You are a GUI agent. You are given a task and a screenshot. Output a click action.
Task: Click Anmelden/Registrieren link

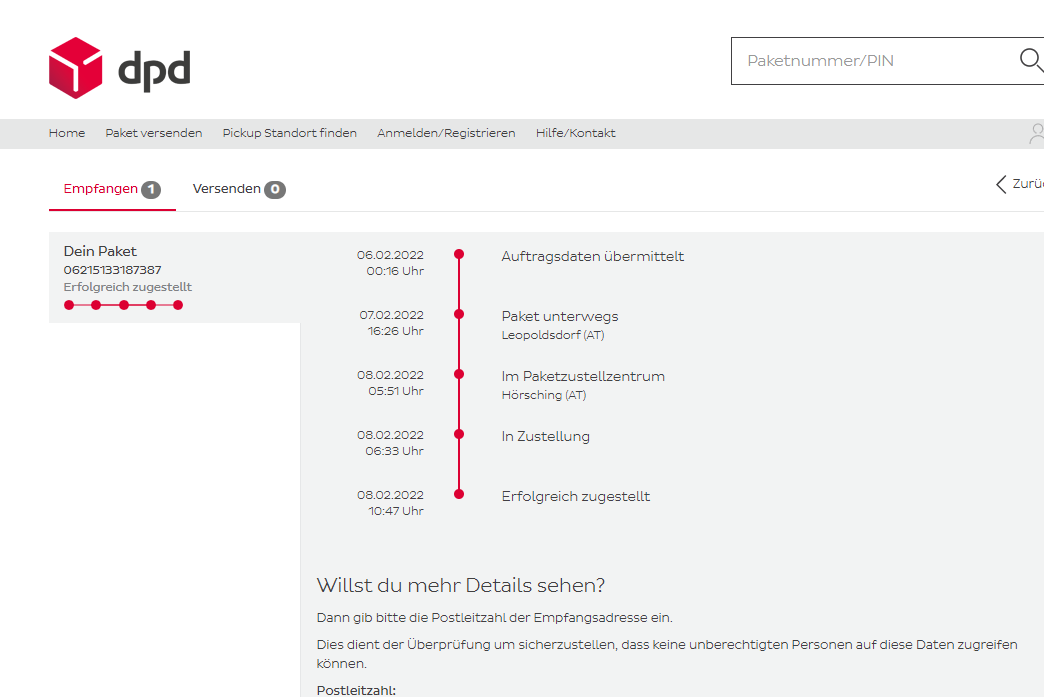[446, 133]
